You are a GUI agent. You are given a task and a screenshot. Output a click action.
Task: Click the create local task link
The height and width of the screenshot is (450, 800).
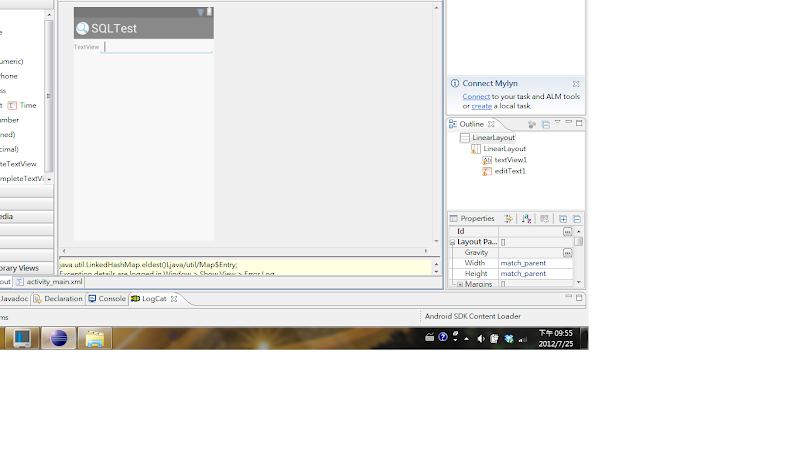coord(481,107)
